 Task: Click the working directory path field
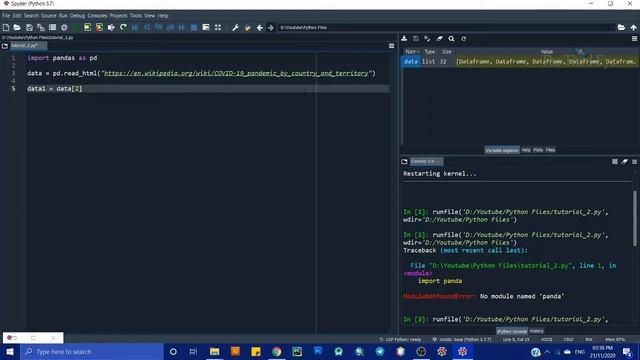point(446,27)
